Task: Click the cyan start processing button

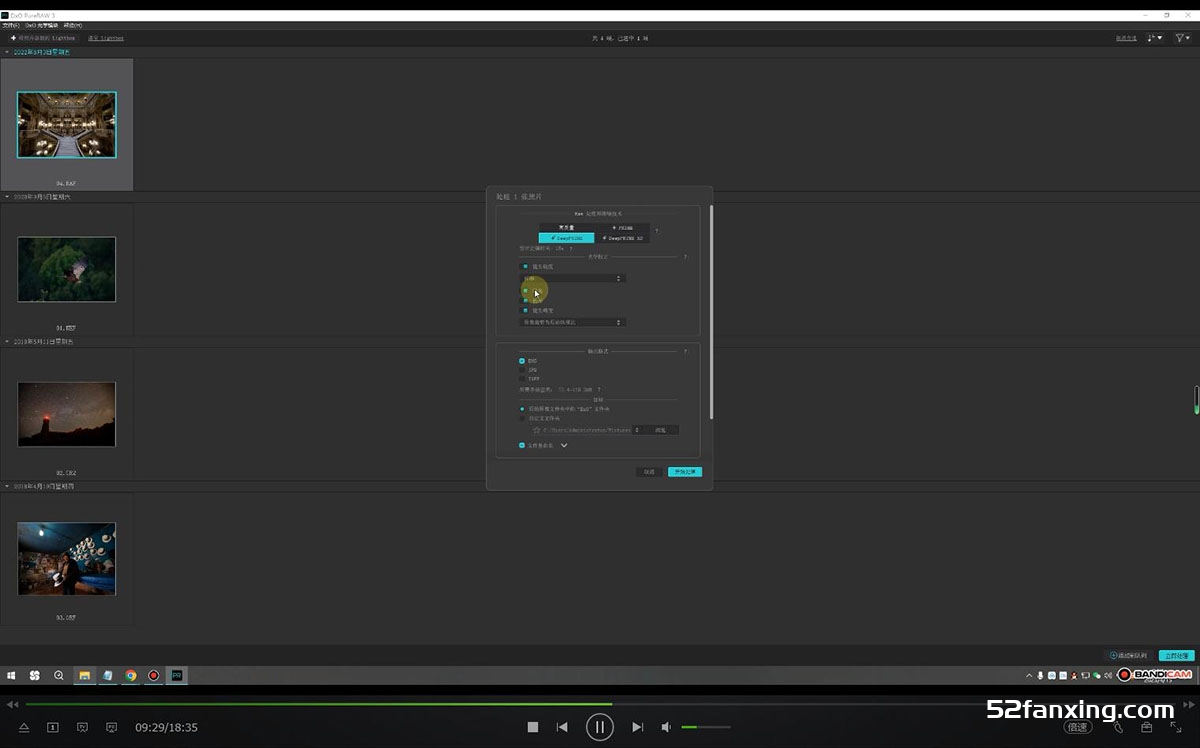Action: [x=685, y=472]
